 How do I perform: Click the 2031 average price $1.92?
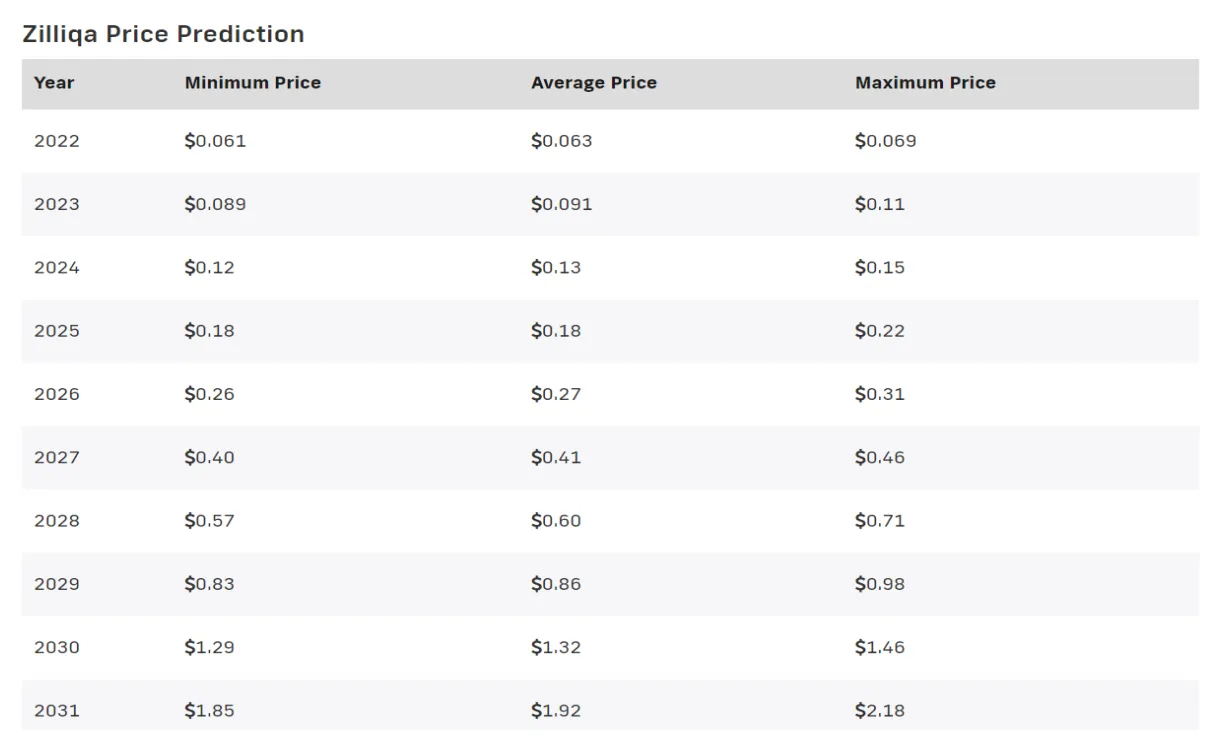point(556,711)
